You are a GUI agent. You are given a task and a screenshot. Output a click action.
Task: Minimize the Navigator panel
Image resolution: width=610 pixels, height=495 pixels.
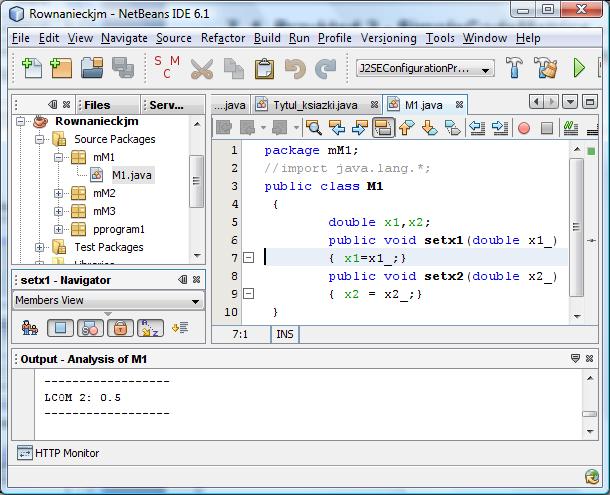click(182, 279)
